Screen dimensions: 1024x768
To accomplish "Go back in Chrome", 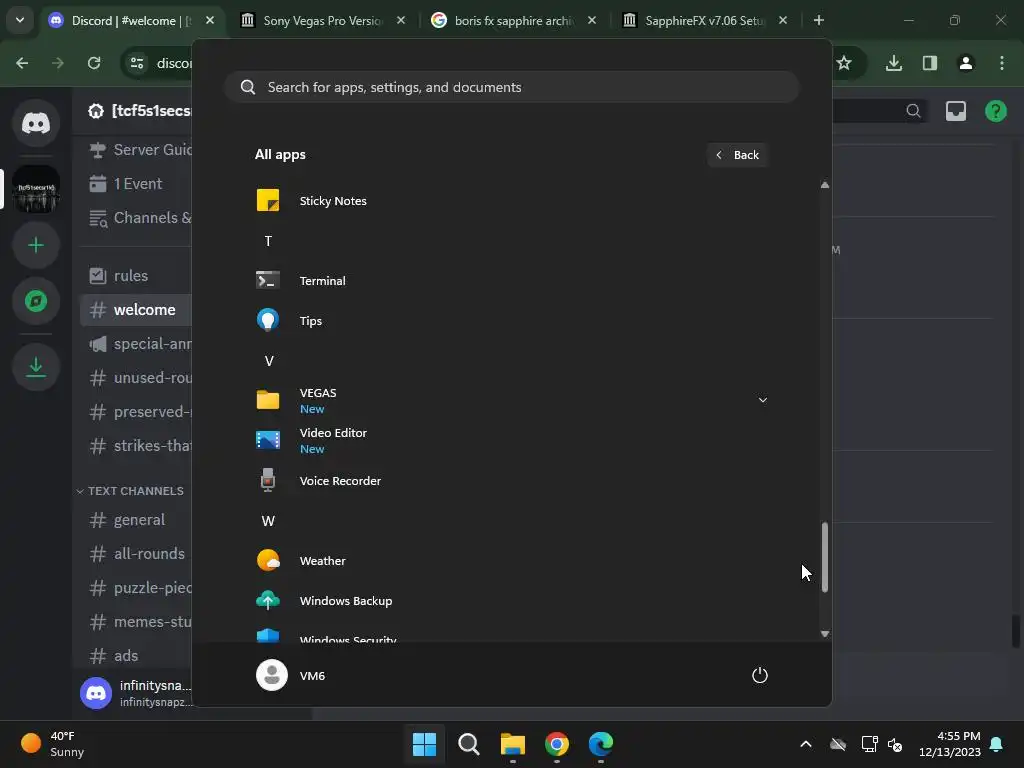I will point(22,63).
